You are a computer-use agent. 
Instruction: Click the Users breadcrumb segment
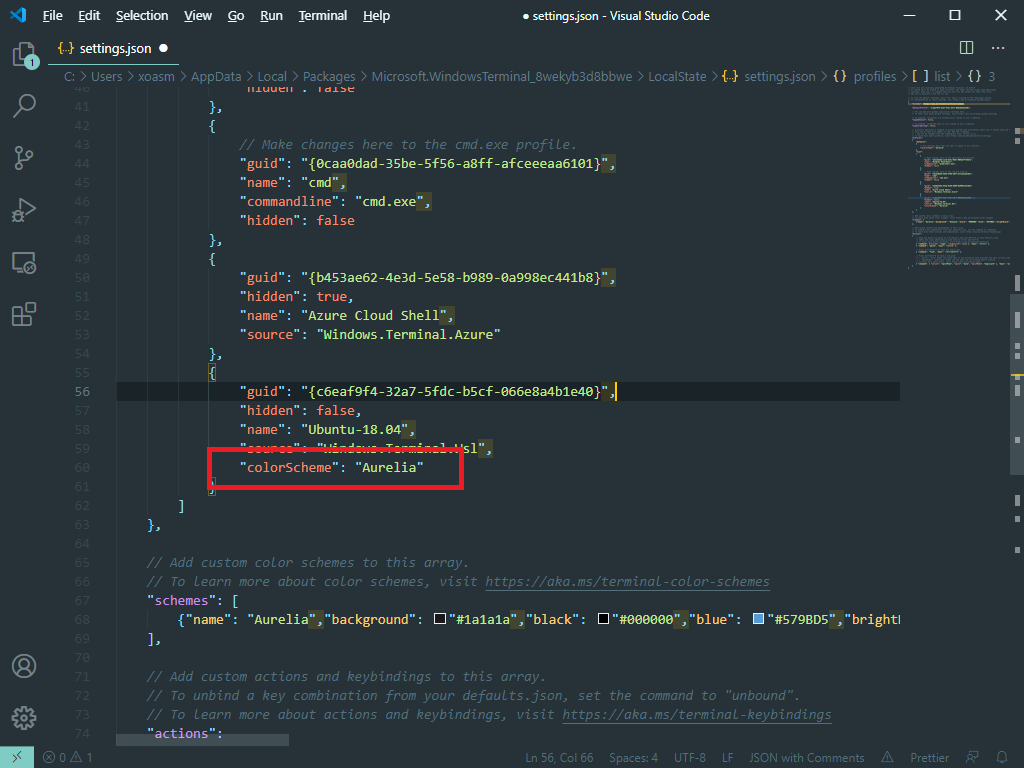coord(106,76)
